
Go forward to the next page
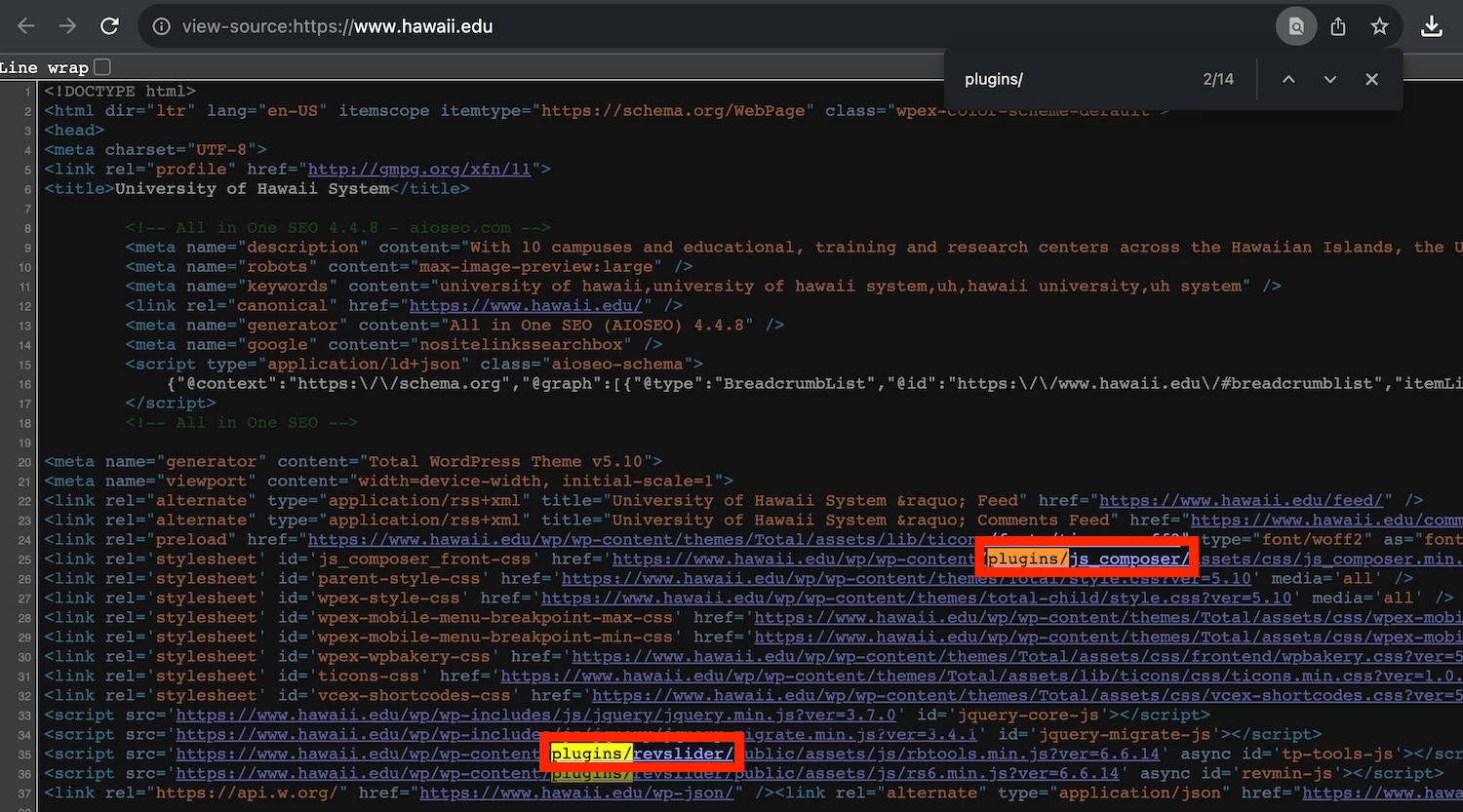click(67, 26)
